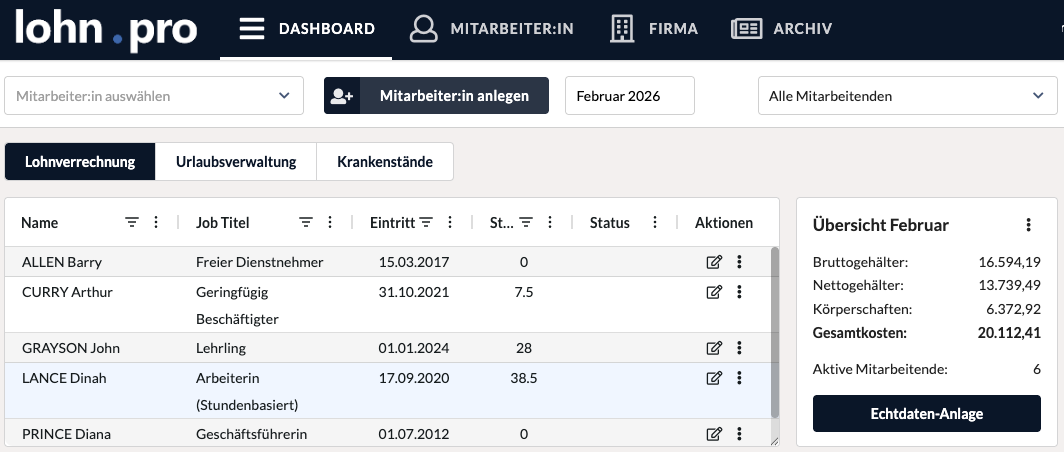Go to the Archiv section
This screenshot has width=1064, height=452.
tap(781, 28)
